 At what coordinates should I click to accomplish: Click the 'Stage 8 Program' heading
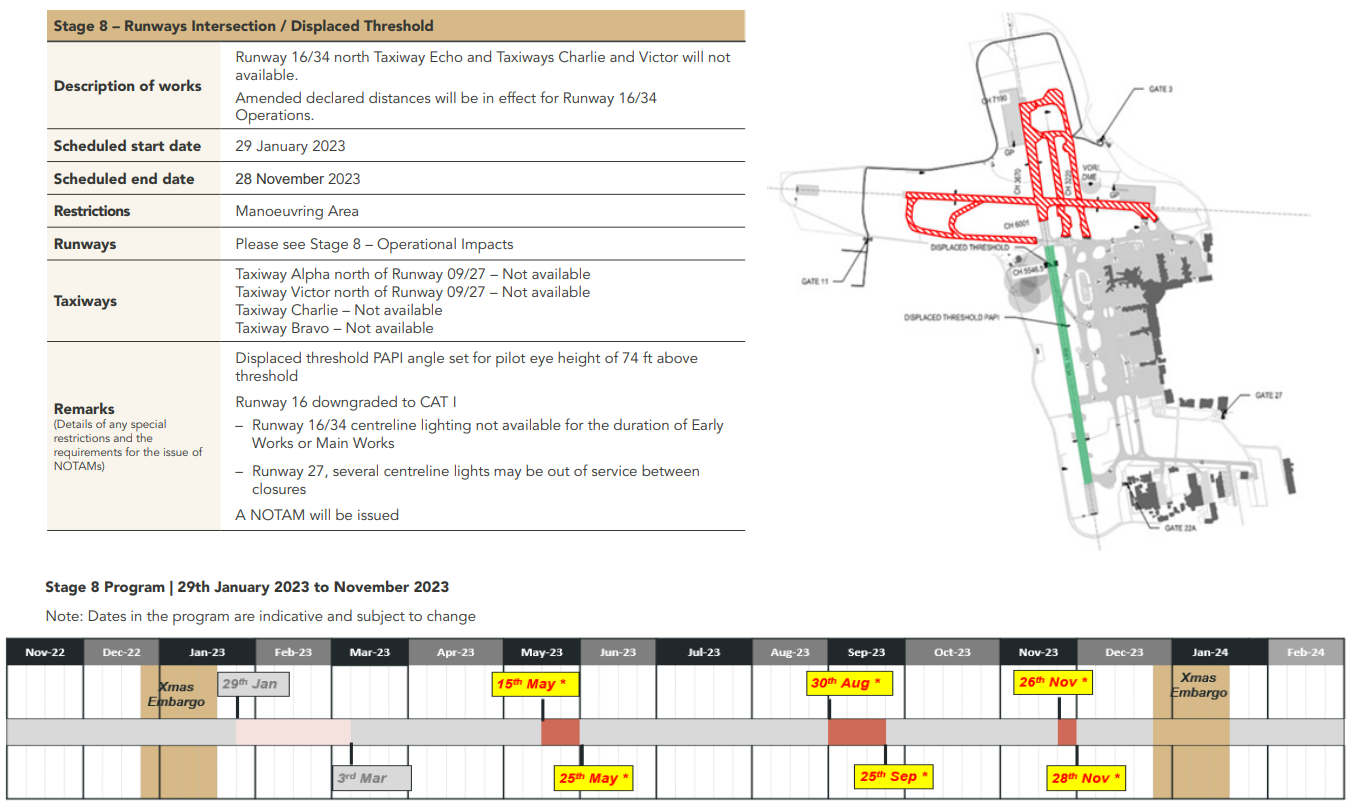(x=247, y=587)
